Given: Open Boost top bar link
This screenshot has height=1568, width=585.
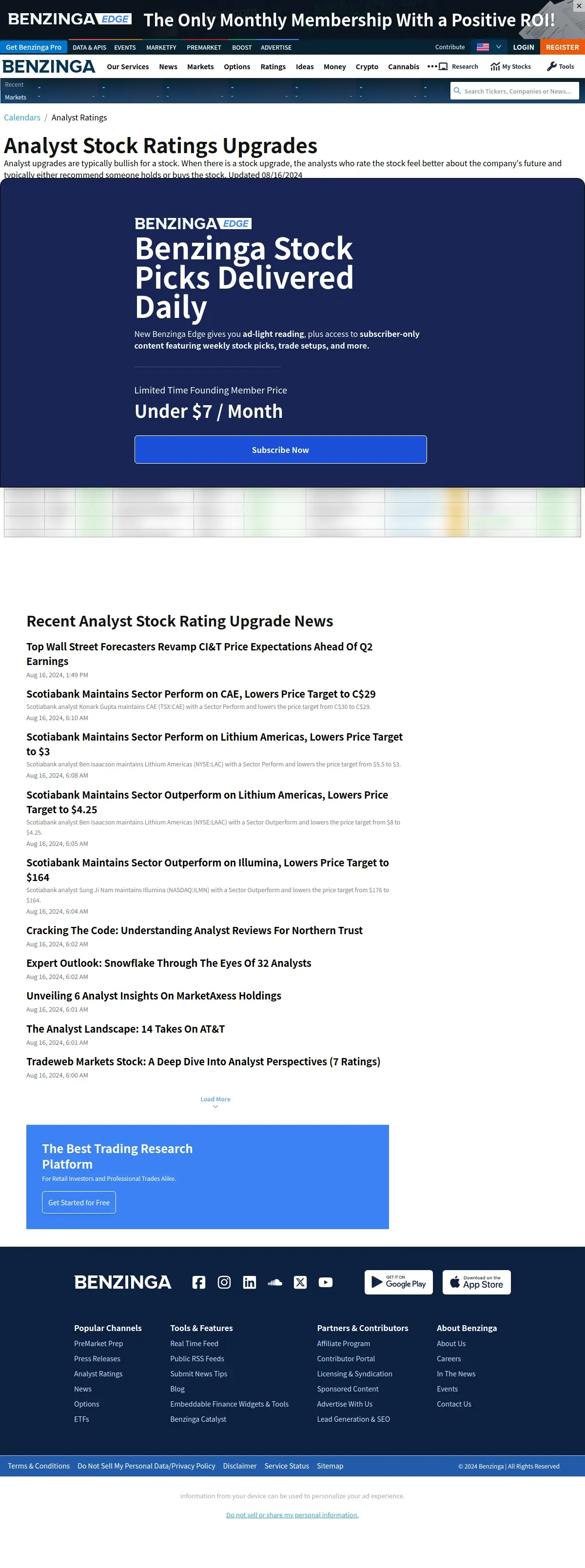Looking at the screenshot, I should [242, 47].
